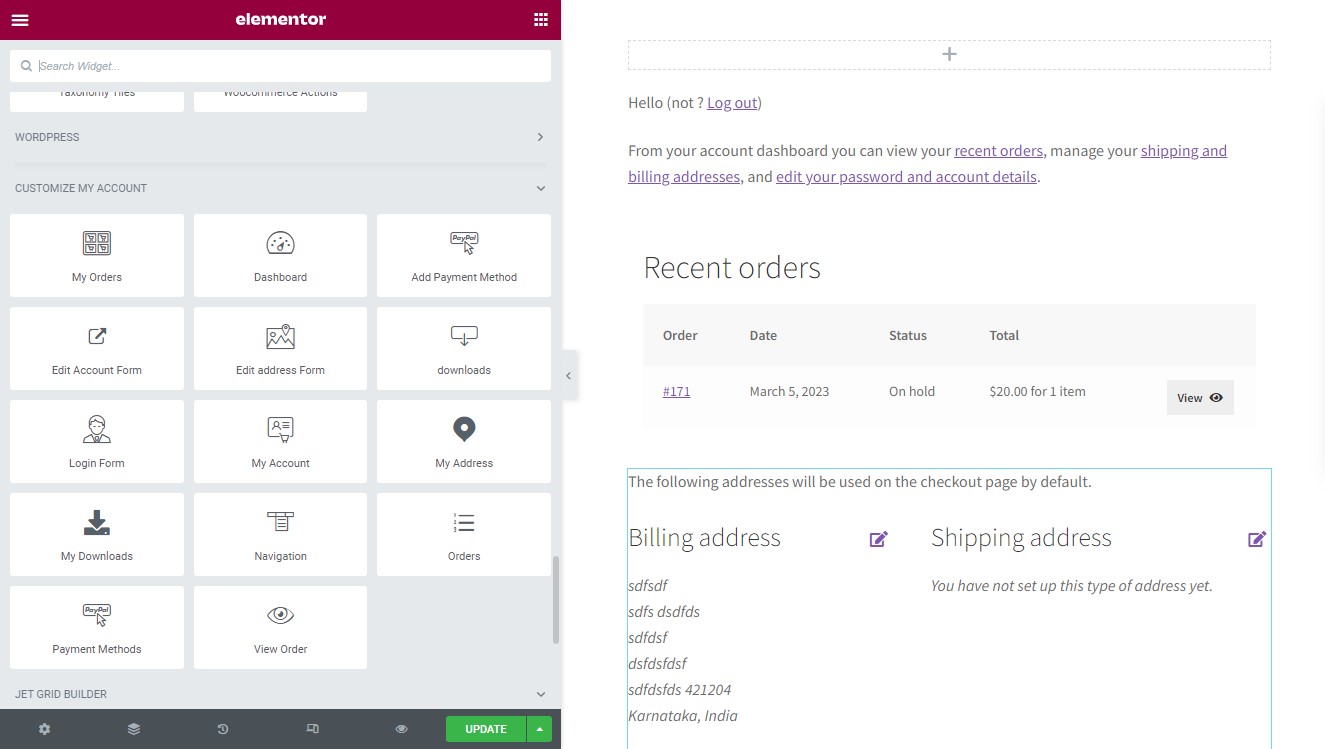Image resolution: width=1325 pixels, height=749 pixels.
Task: Open page settings gear icon
Action: [x=44, y=729]
